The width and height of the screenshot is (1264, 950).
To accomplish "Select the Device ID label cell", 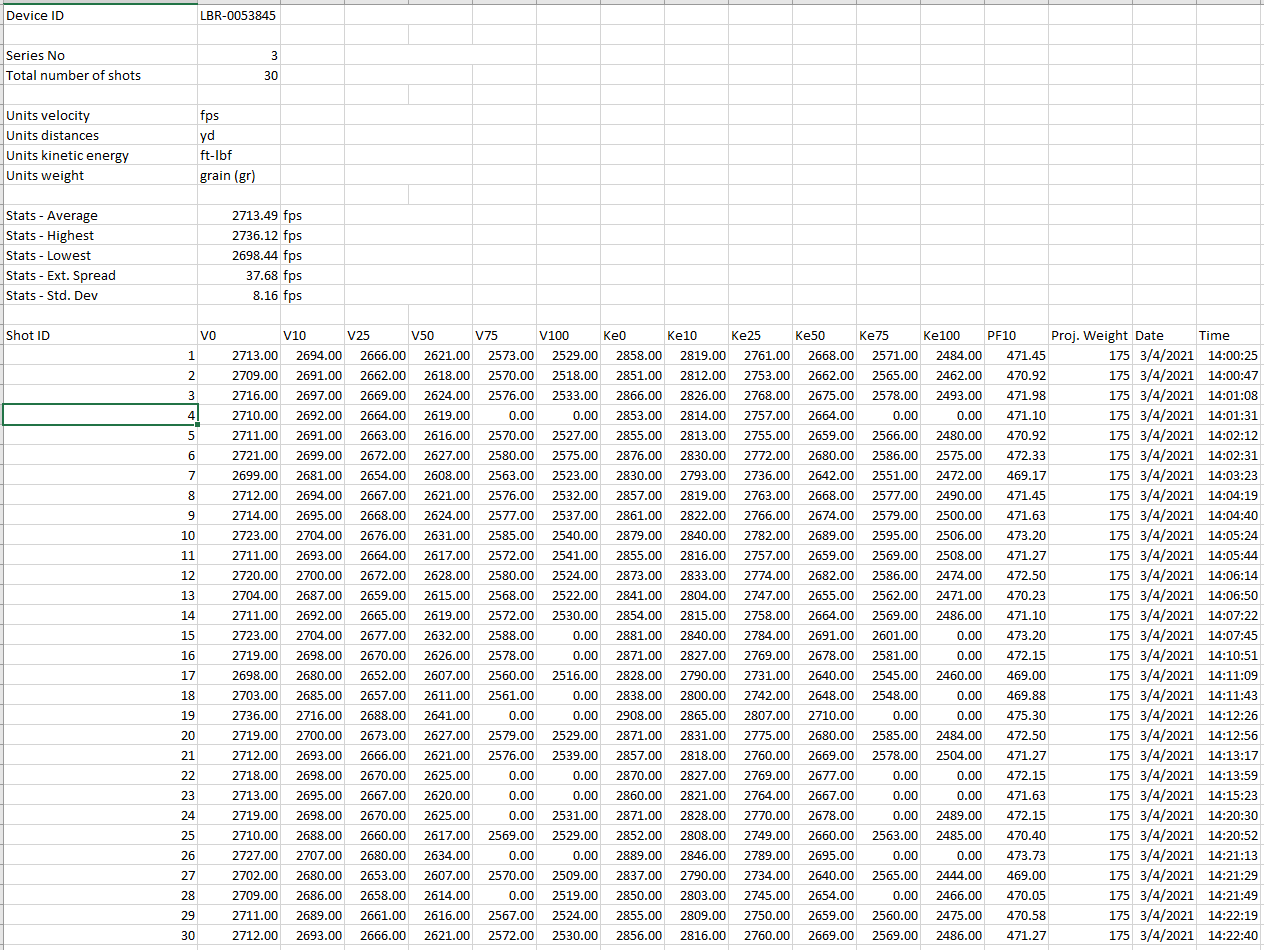I will coord(35,15).
